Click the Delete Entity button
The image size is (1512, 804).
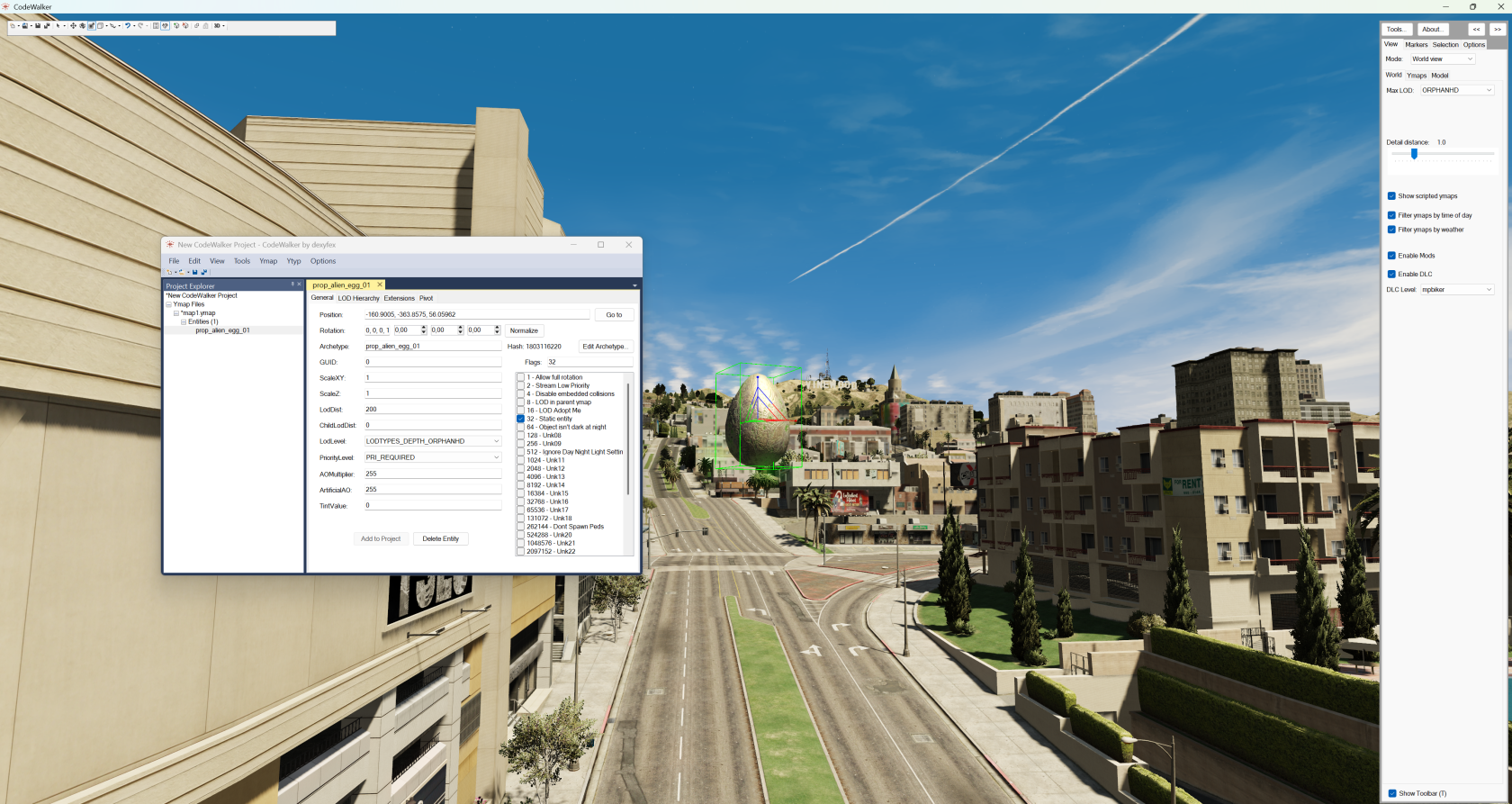440,539
